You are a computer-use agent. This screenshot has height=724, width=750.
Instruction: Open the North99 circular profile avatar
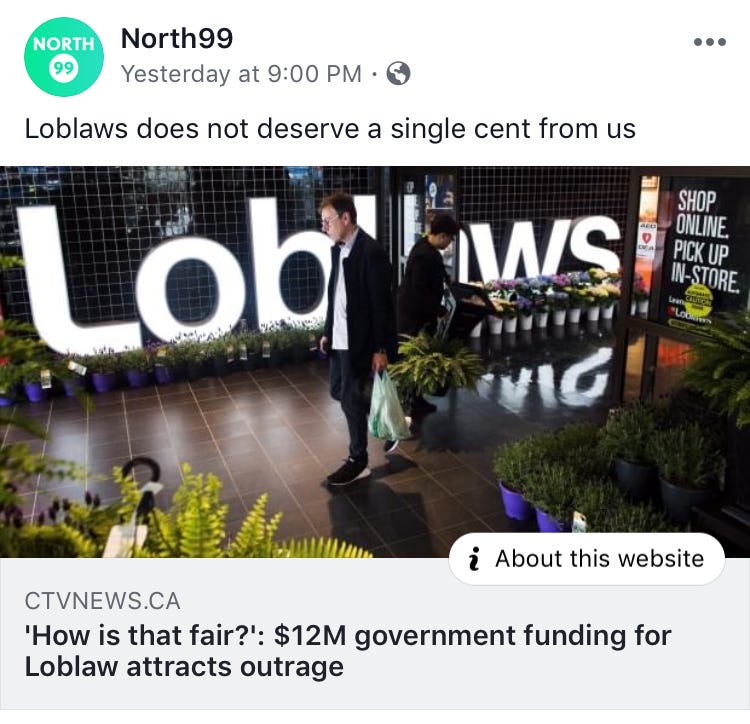pyautogui.click(x=64, y=57)
